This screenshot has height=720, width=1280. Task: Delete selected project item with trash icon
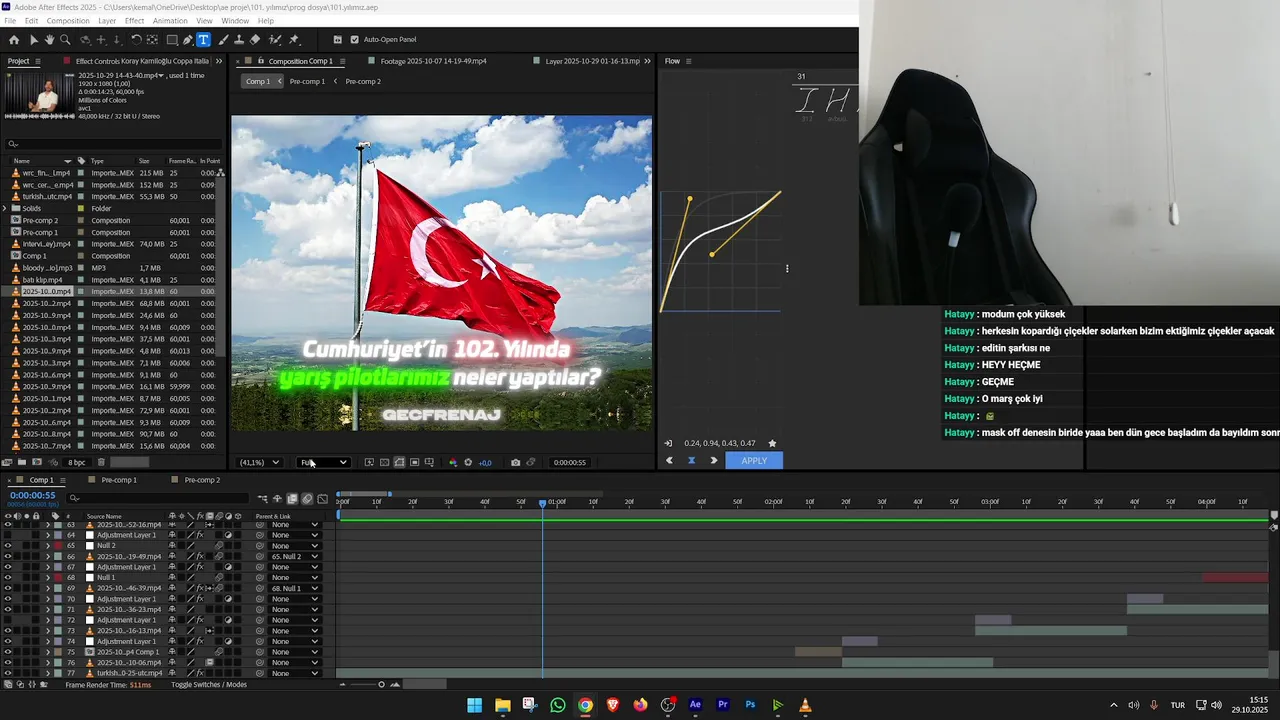(x=101, y=462)
